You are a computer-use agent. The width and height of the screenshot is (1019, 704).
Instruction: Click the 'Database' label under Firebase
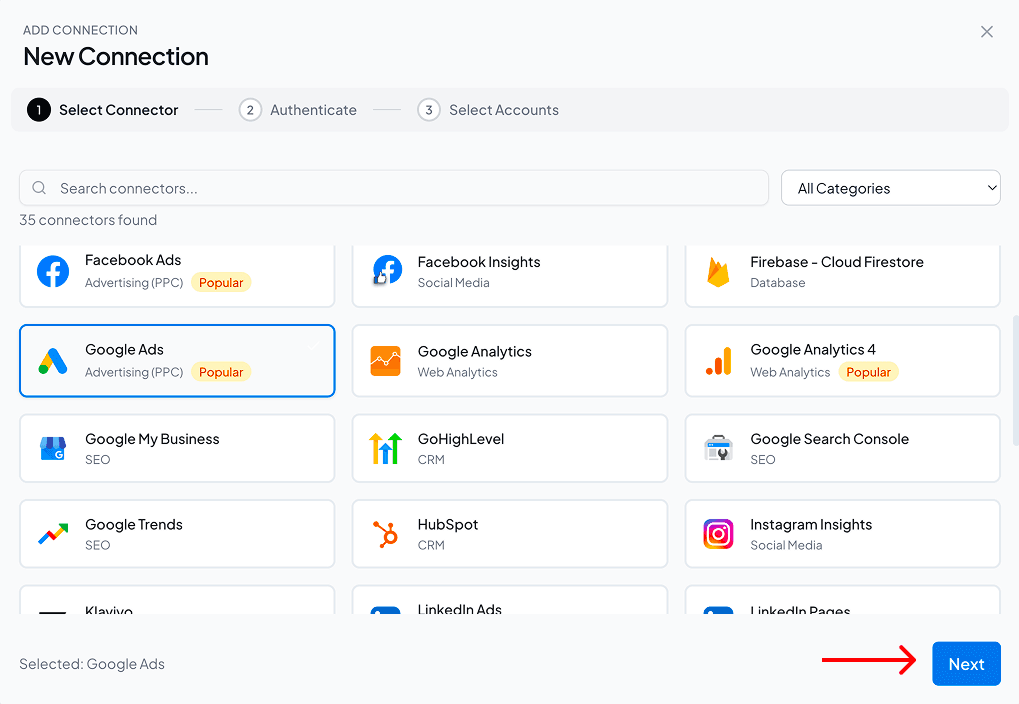click(x=777, y=283)
